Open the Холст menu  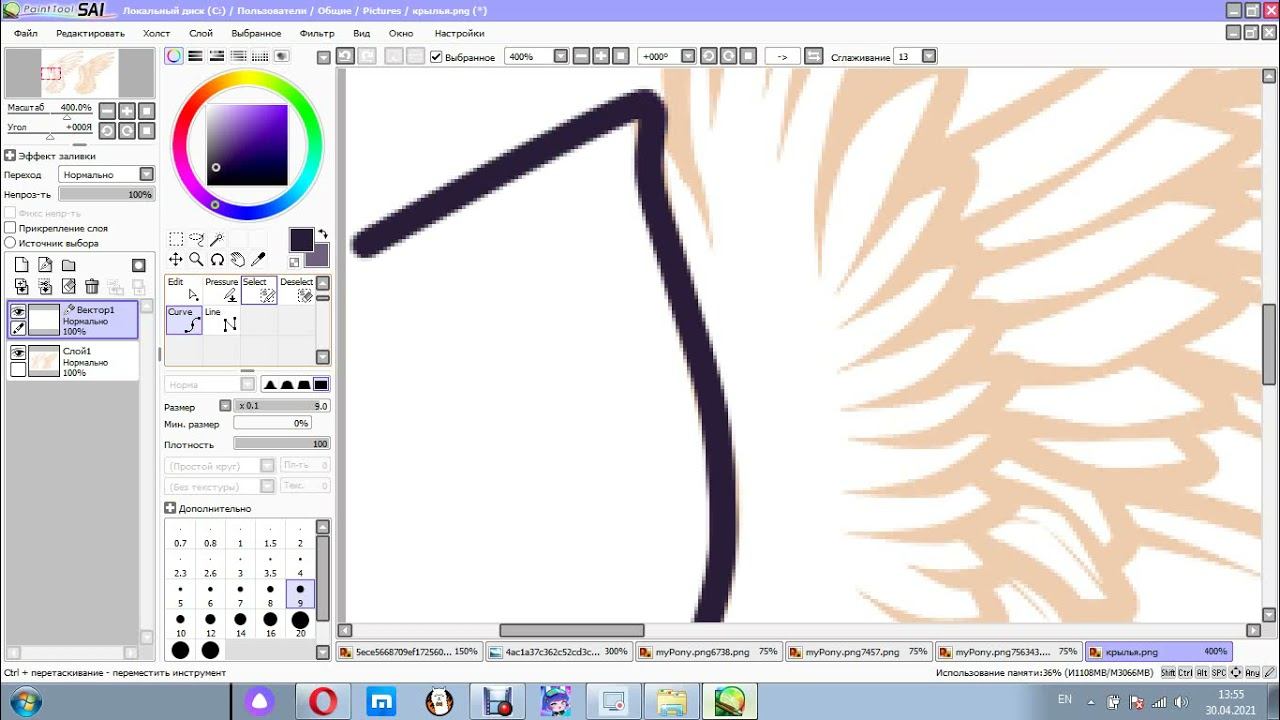point(156,33)
